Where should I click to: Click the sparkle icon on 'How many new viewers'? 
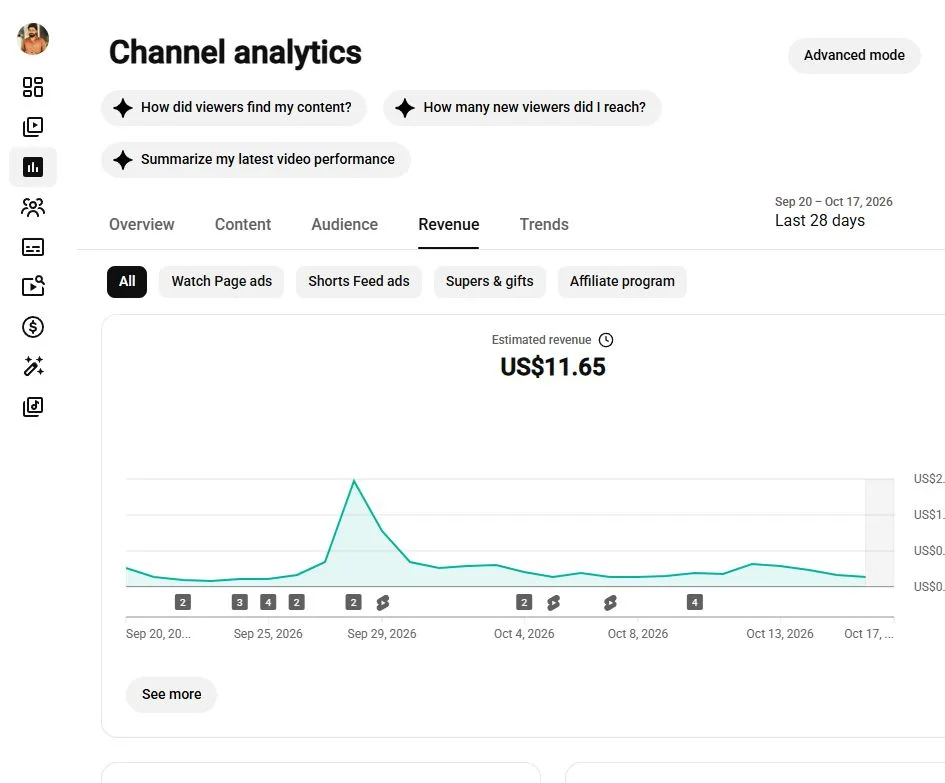404,108
